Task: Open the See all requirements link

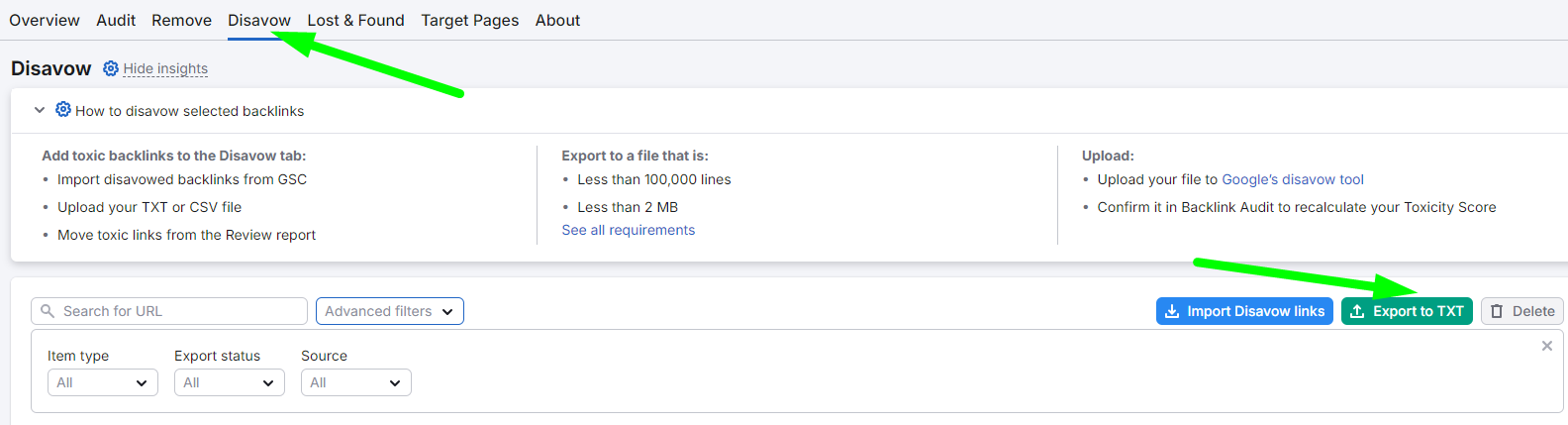Action: pyautogui.click(x=629, y=230)
